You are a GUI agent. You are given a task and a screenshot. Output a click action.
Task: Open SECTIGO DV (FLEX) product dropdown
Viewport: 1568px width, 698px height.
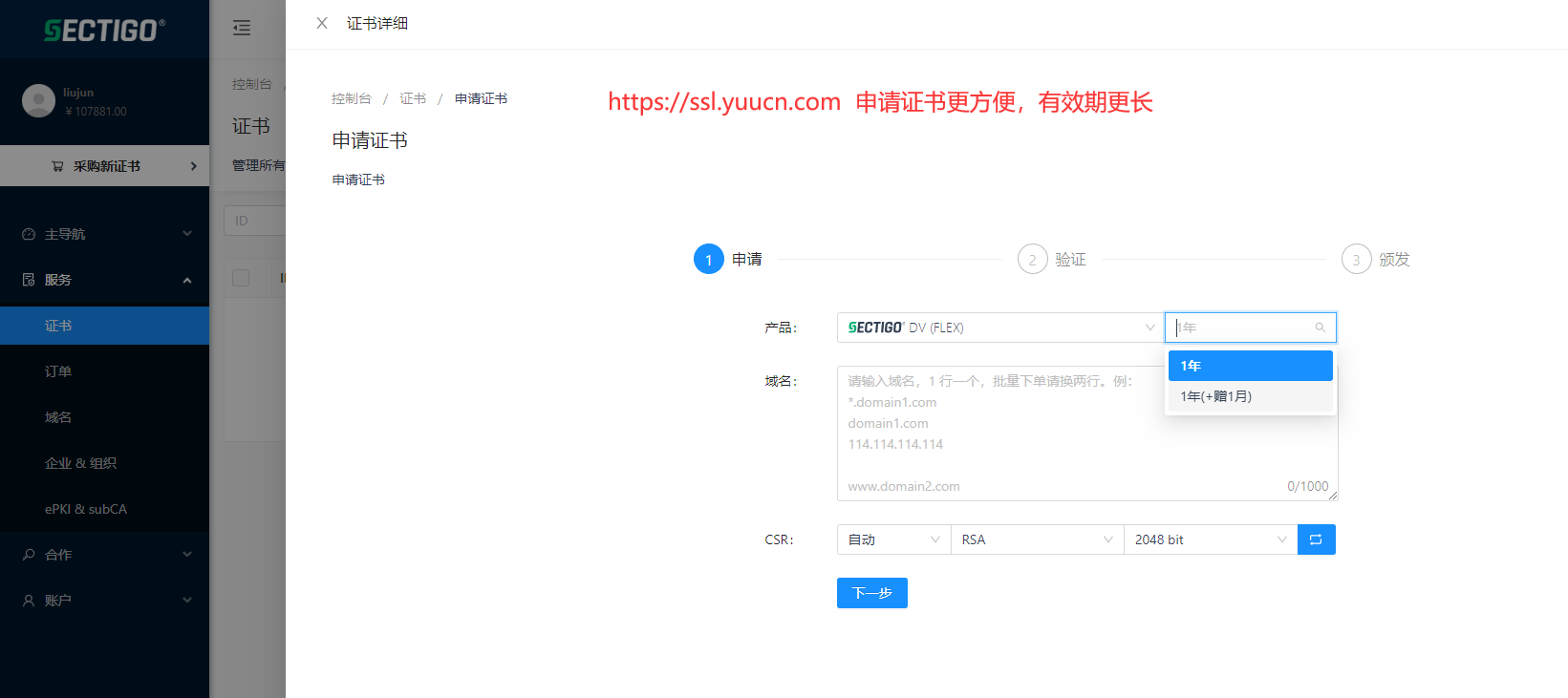click(1000, 328)
